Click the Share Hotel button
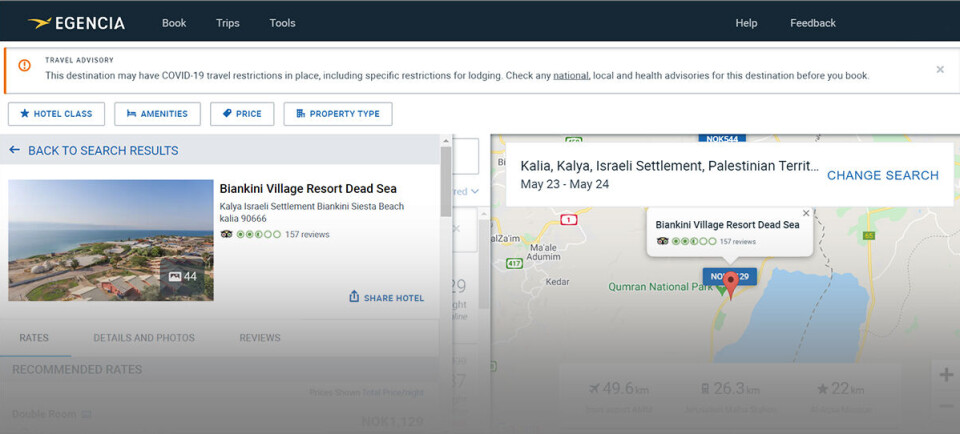 (x=386, y=298)
